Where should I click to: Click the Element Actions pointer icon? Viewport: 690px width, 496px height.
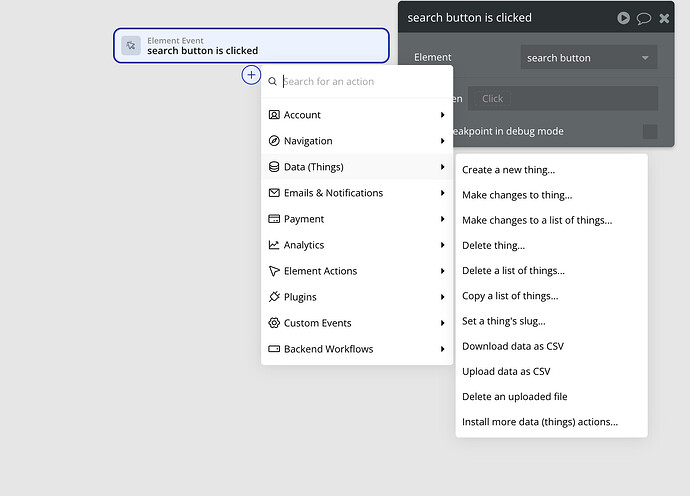tap(274, 271)
